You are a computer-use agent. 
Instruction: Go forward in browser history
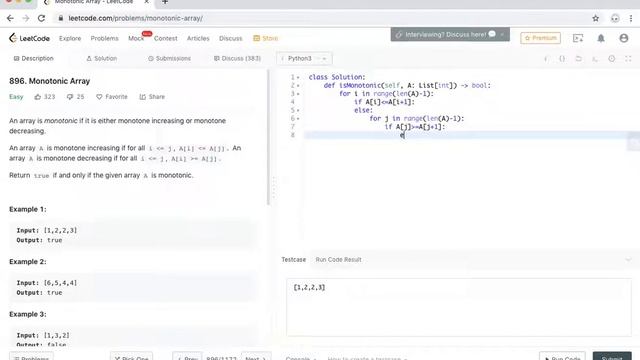point(26,18)
